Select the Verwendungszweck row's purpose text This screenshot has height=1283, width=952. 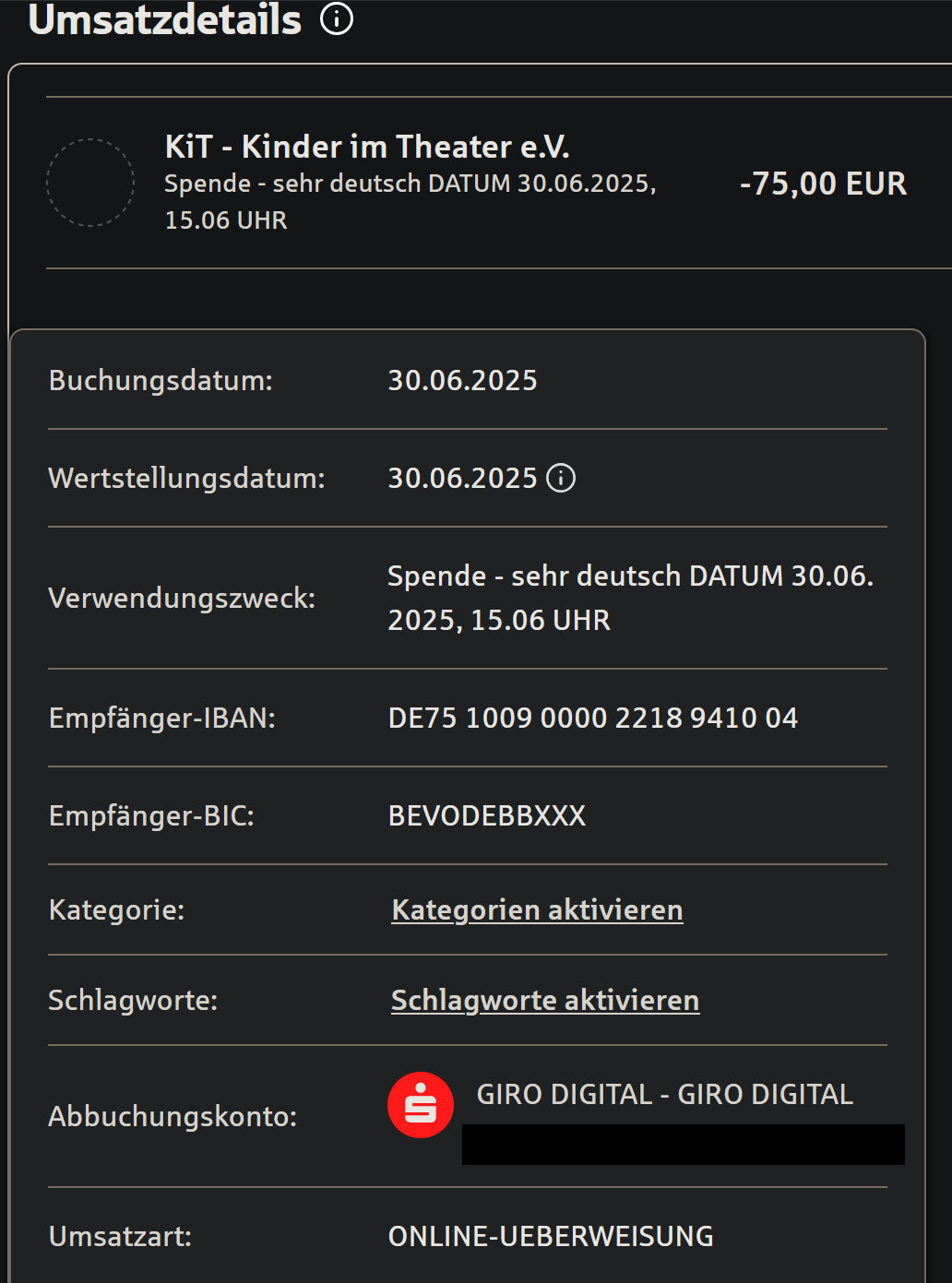coord(629,597)
